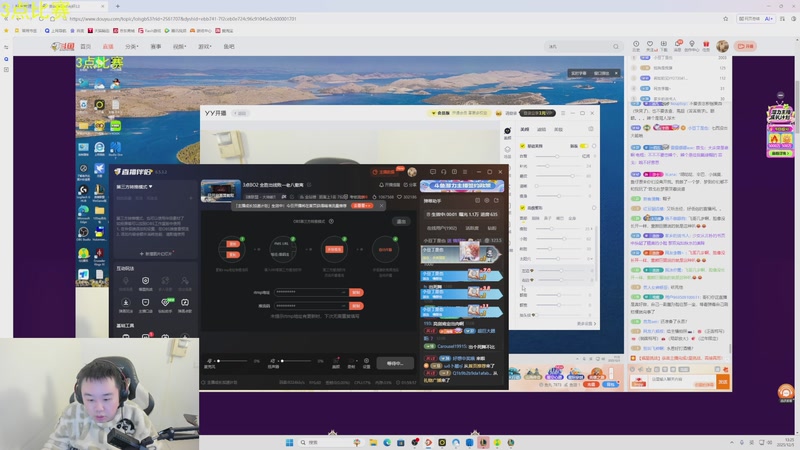Screen dimensions: 800x450
Task: Open the 分类 dropdown in Douyu navigation
Action: 132,46
